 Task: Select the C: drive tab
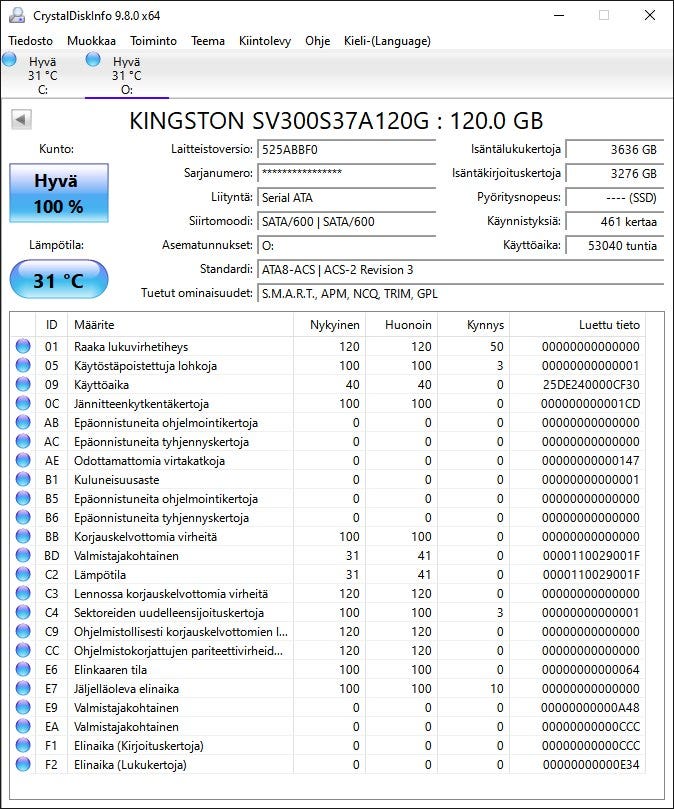42,75
